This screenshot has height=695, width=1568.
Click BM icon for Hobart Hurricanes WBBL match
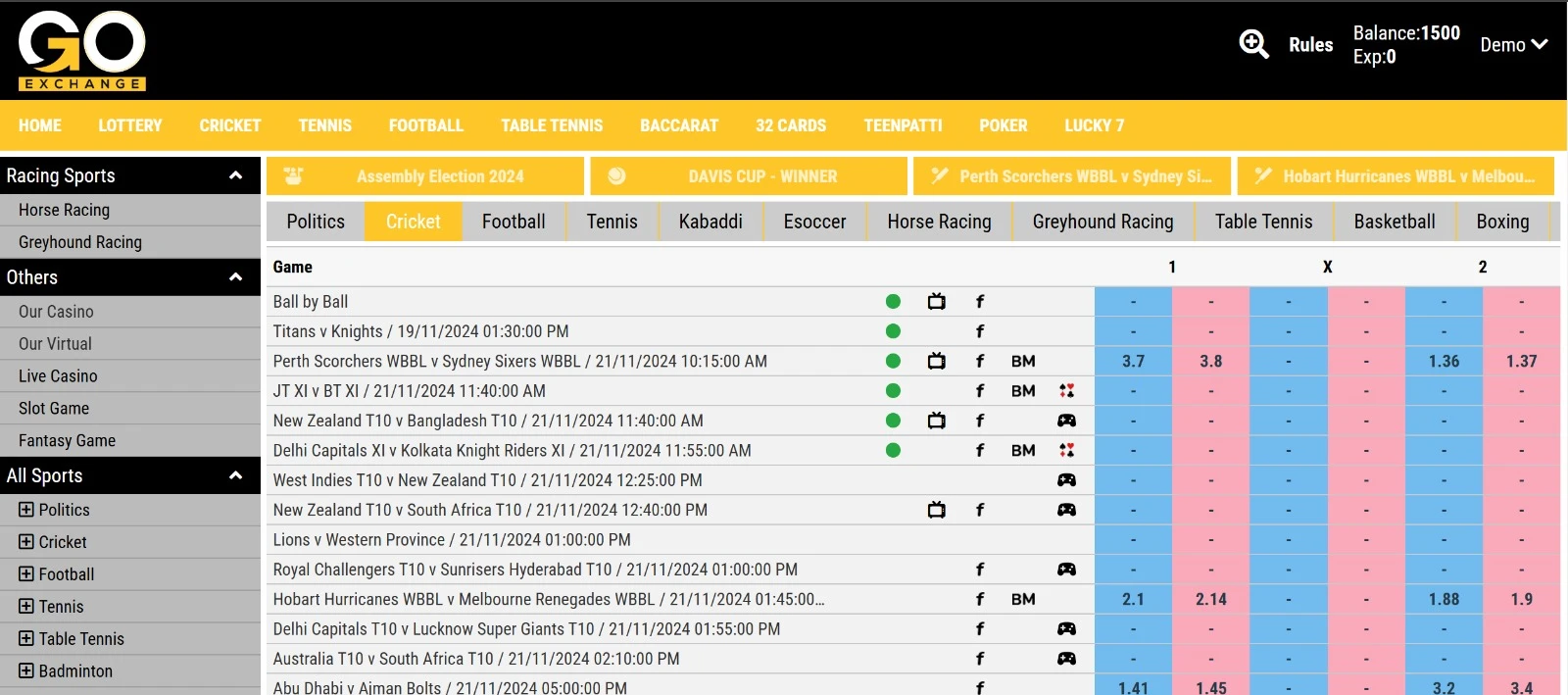coord(1023,599)
